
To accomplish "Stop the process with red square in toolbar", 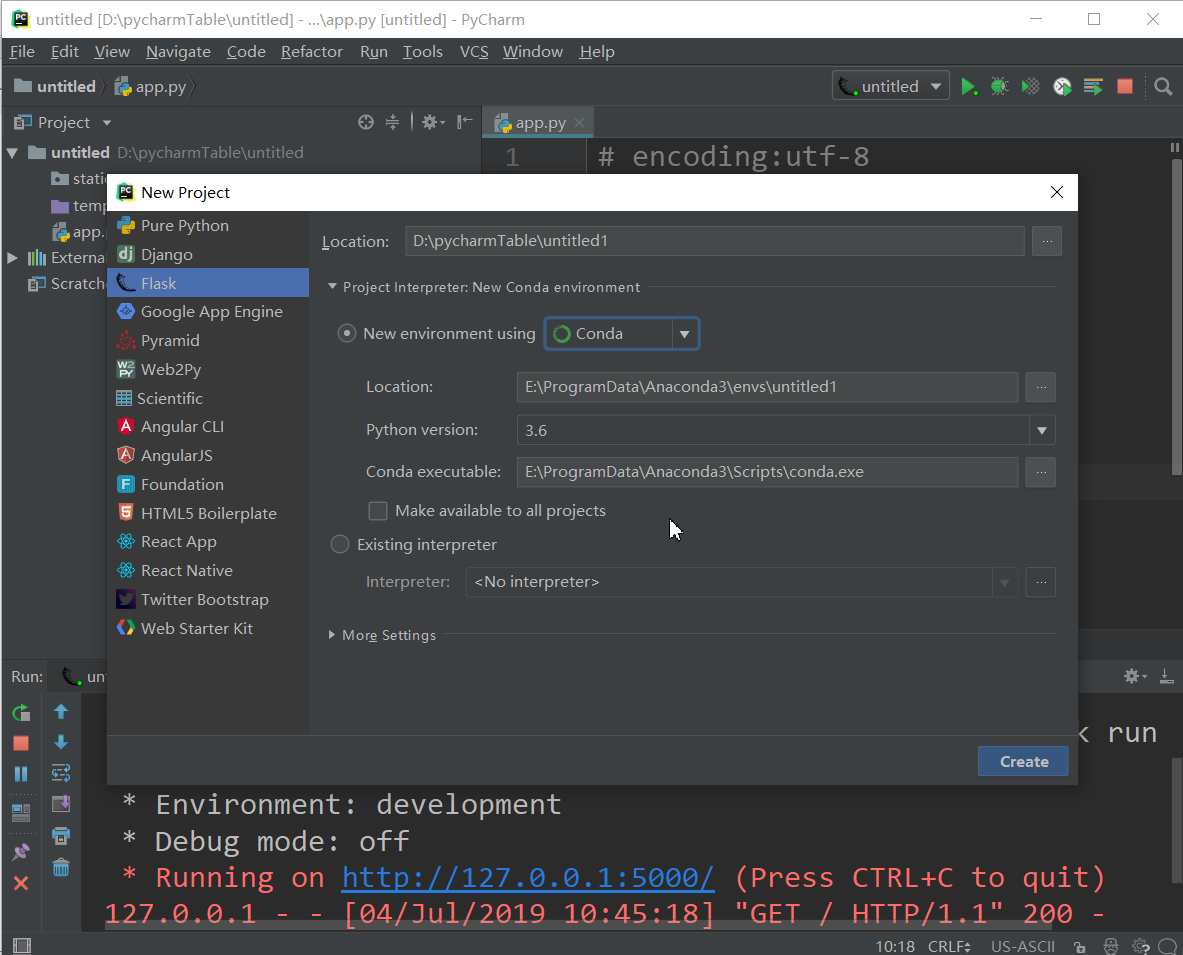I will (x=1125, y=87).
